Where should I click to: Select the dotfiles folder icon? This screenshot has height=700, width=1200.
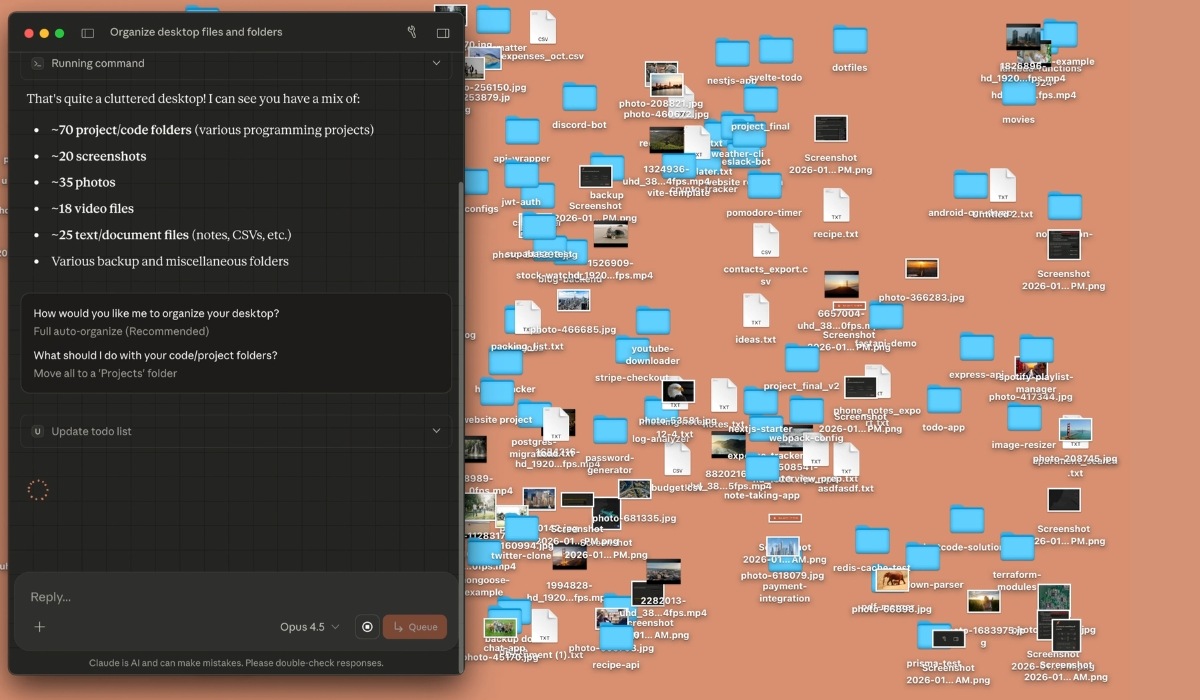pyautogui.click(x=850, y=41)
